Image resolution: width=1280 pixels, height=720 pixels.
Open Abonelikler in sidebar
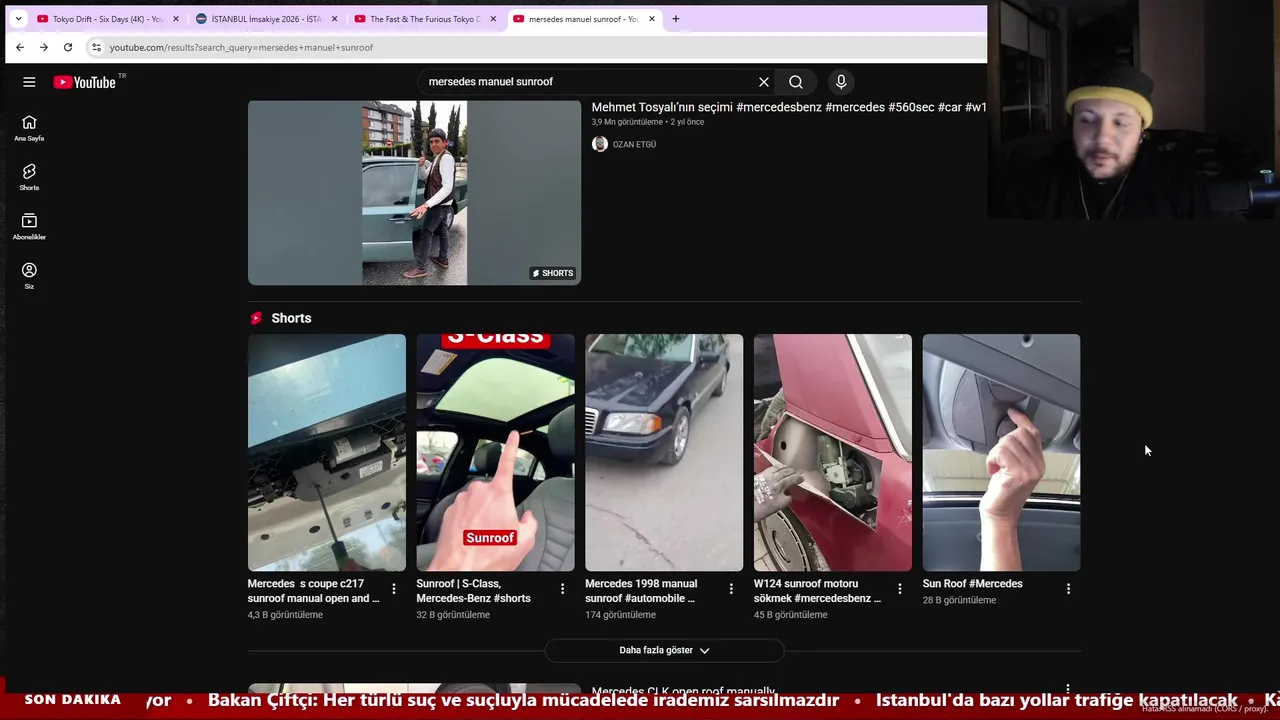[29, 227]
